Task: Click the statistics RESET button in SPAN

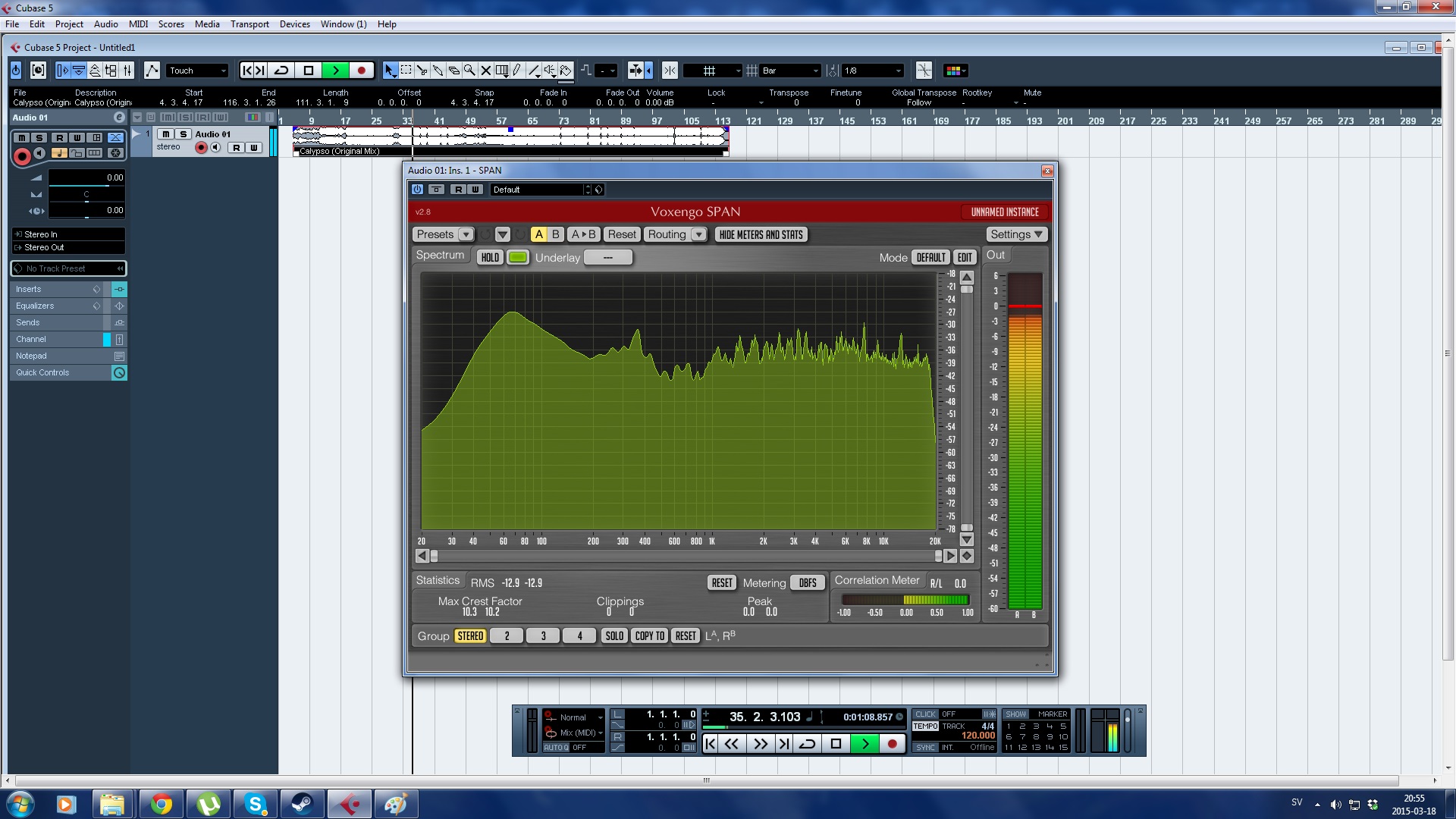Action: point(722,582)
